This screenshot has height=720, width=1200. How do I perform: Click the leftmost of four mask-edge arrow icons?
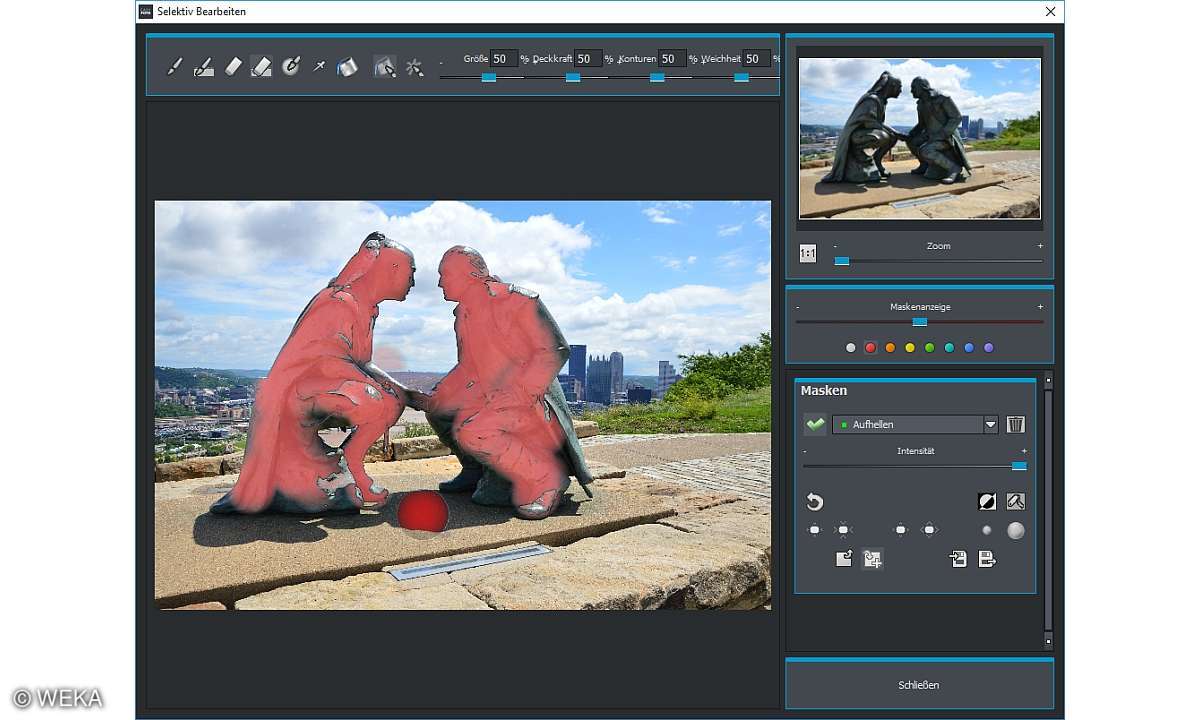(x=815, y=530)
